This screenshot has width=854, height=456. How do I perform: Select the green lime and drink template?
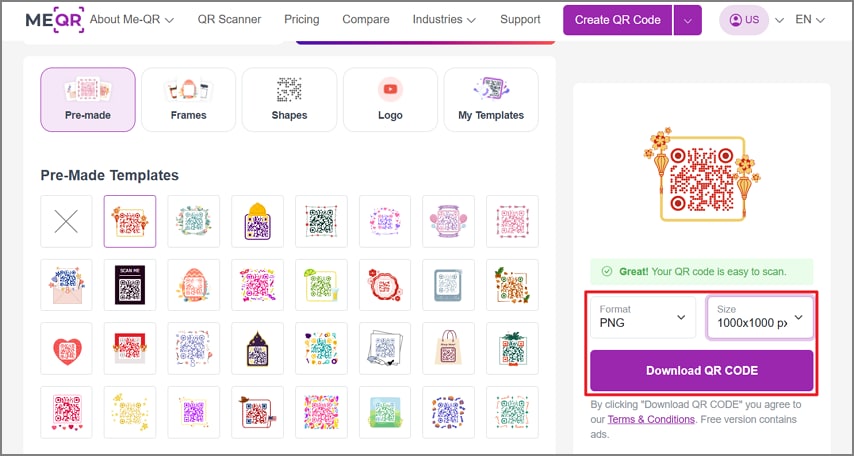(321, 285)
